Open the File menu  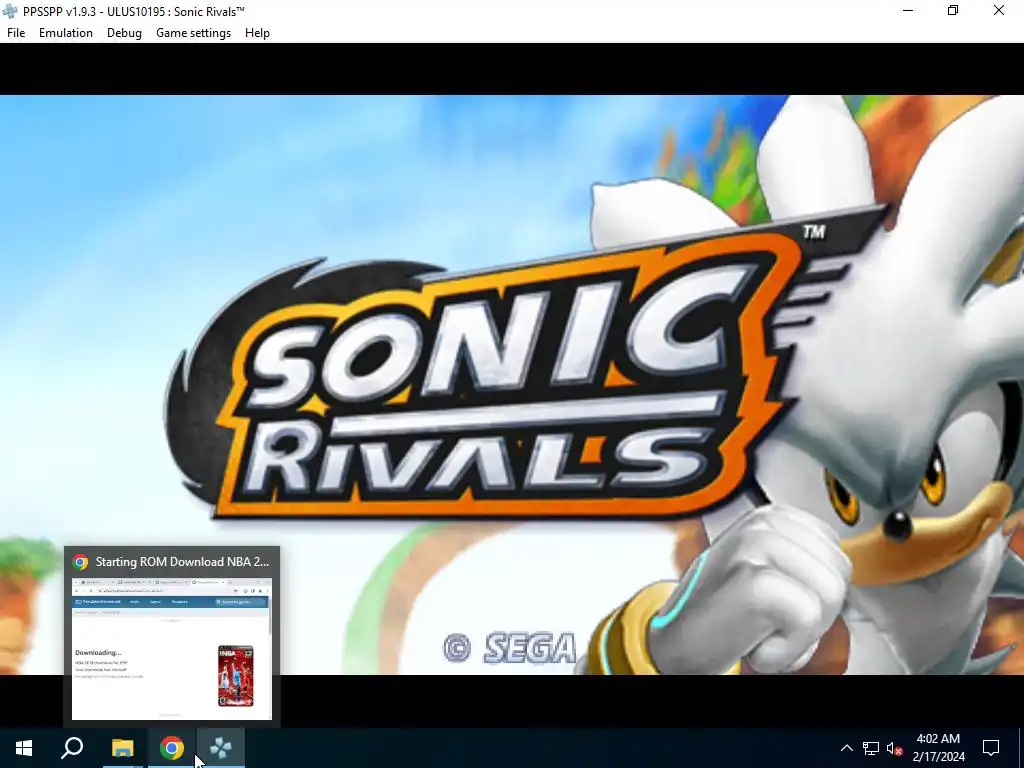click(x=16, y=33)
